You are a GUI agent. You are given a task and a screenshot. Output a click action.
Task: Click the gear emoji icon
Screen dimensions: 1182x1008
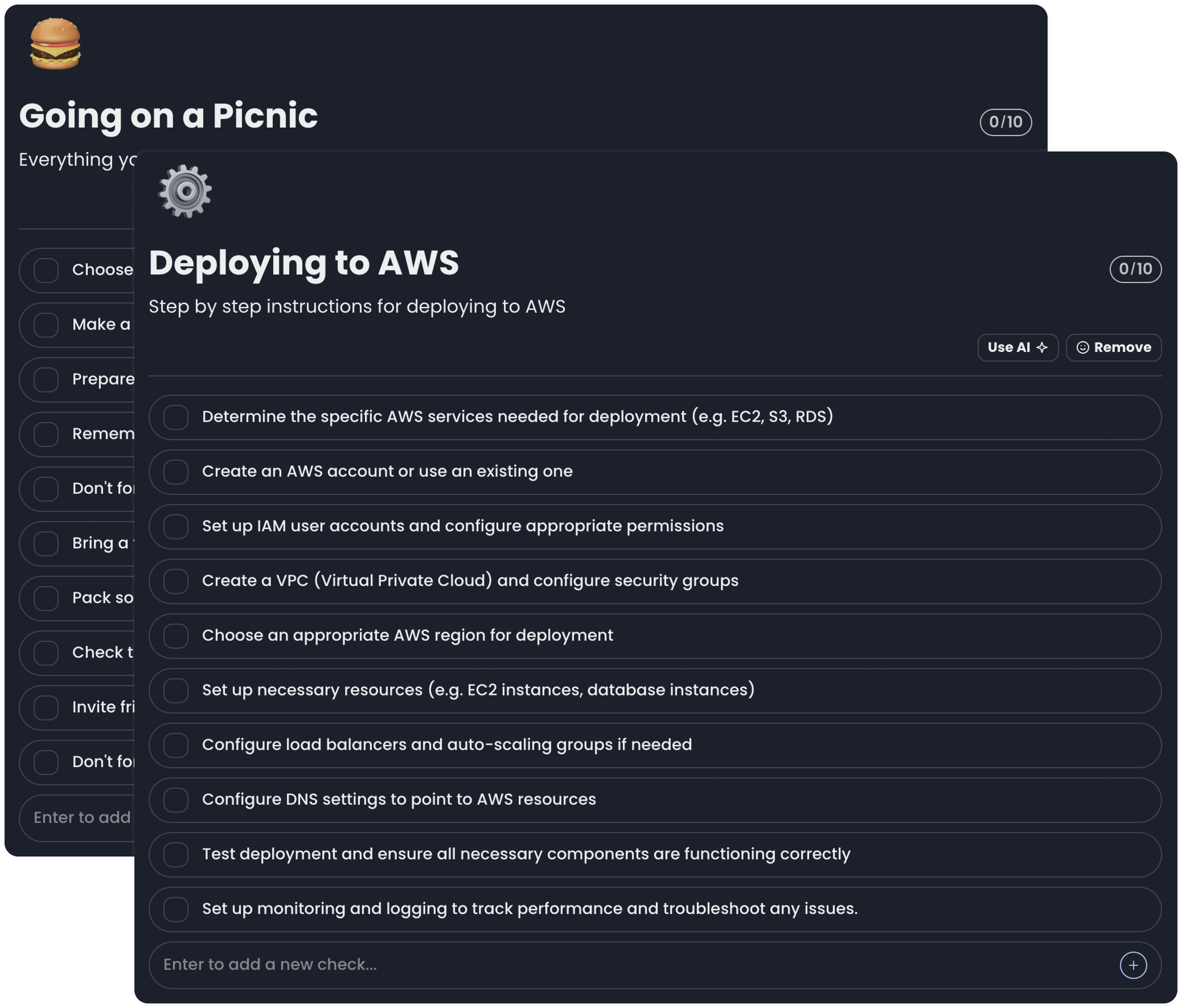click(x=185, y=191)
